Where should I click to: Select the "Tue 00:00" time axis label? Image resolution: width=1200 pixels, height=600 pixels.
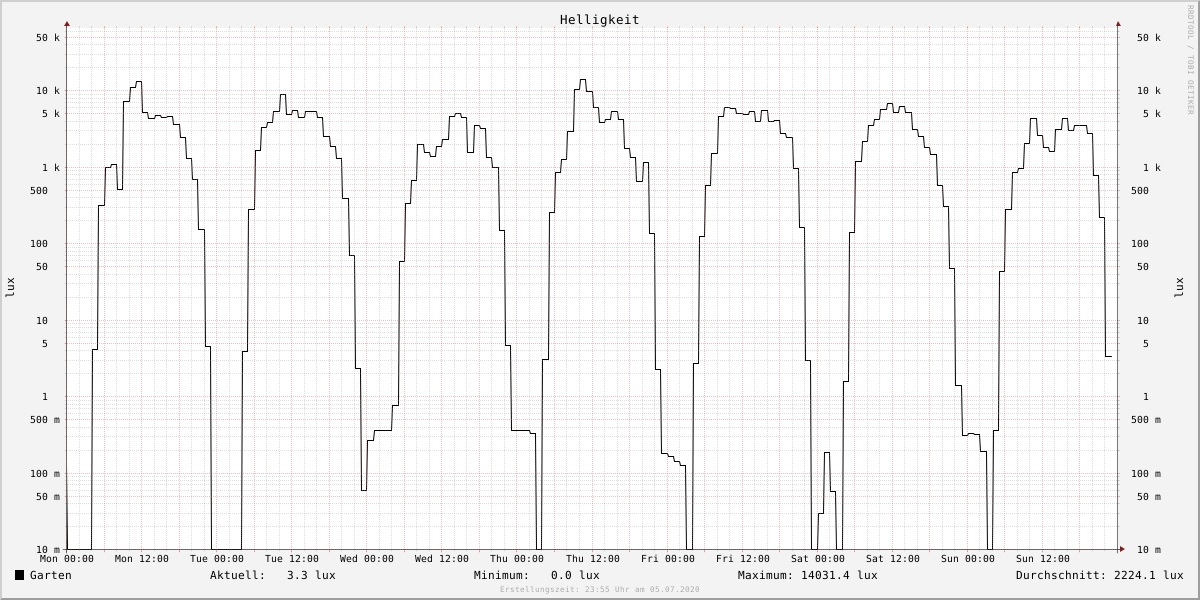point(217,559)
